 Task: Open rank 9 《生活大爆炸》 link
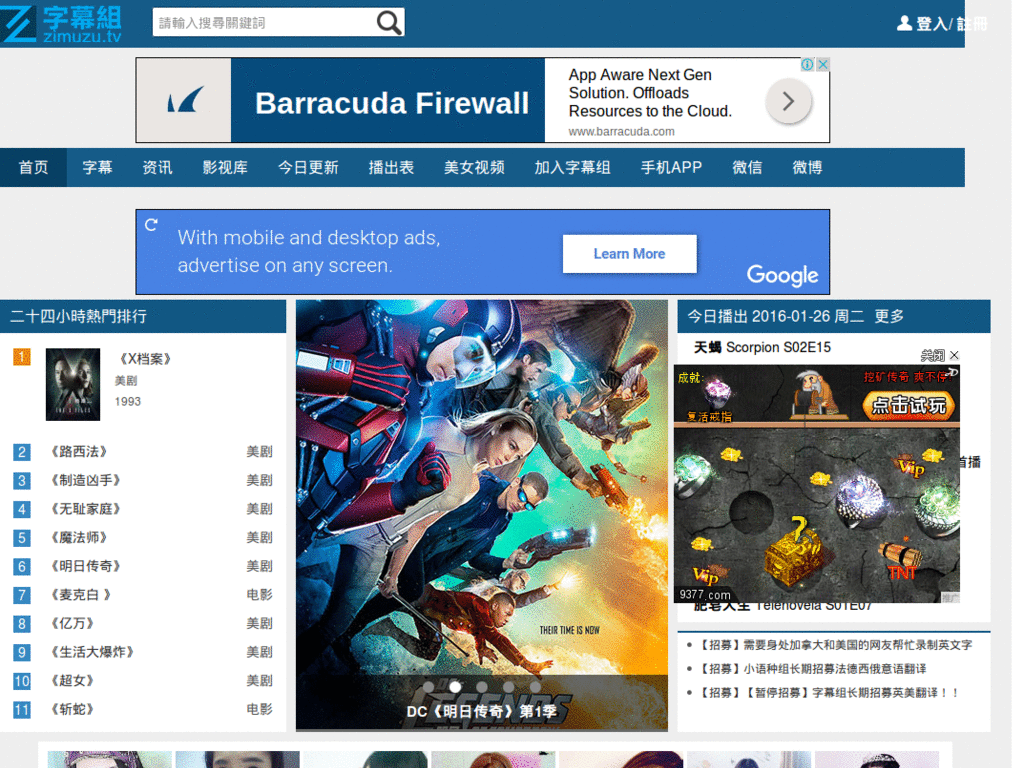click(x=92, y=652)
